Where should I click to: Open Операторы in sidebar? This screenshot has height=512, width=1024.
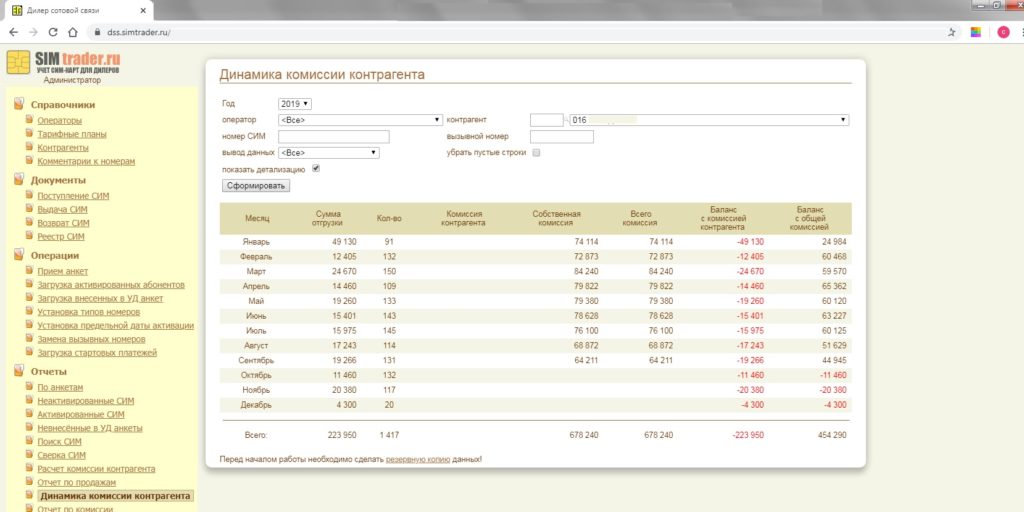pyautogui.click(x=59, y=121)
